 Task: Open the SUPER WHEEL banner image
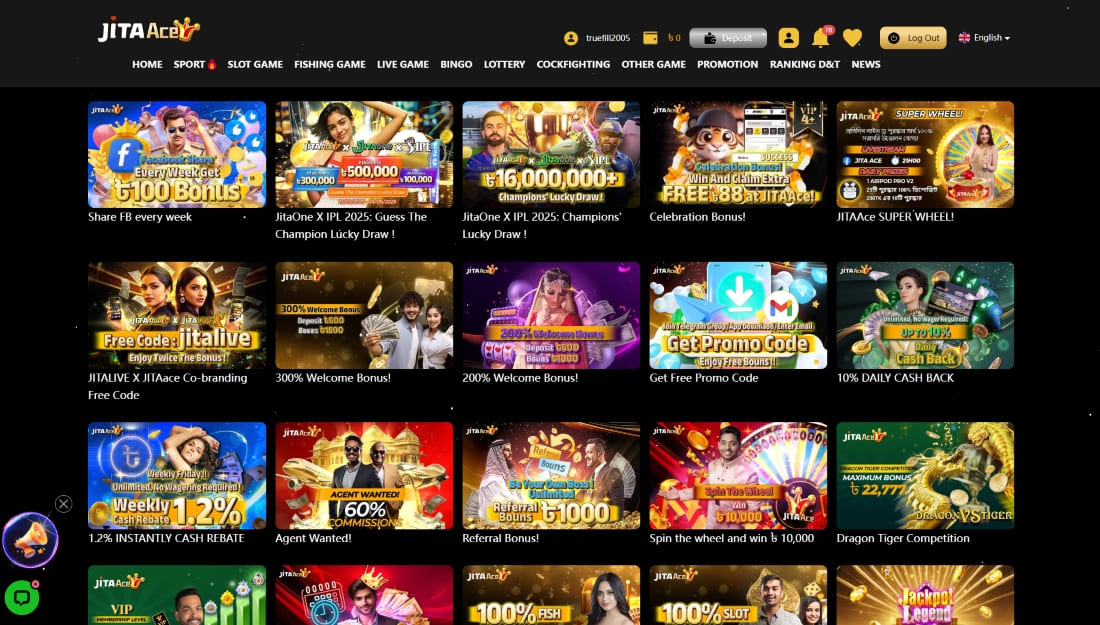tap(925, 154)
